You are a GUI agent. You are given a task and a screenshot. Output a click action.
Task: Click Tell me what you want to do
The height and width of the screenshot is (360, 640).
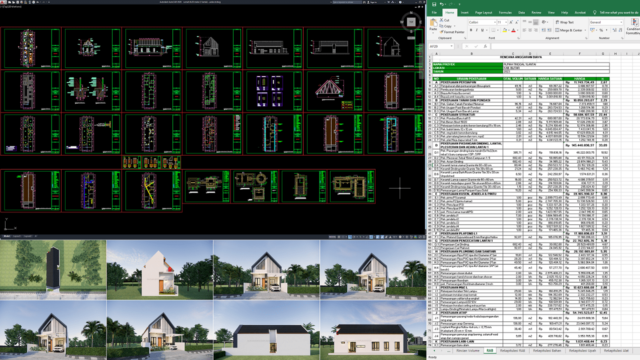[x=618, y=13]
